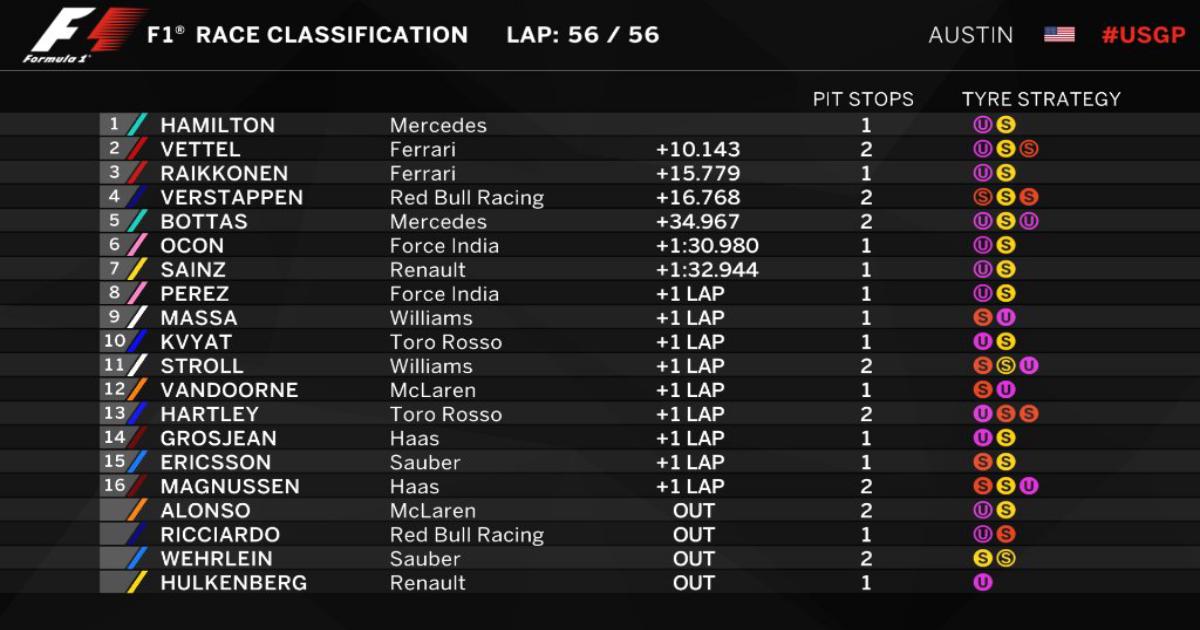1200x630 pixels.
Task: Click Ocon's gap time +1:30.980
Action: pyautogui.click(x=707, y=245)
